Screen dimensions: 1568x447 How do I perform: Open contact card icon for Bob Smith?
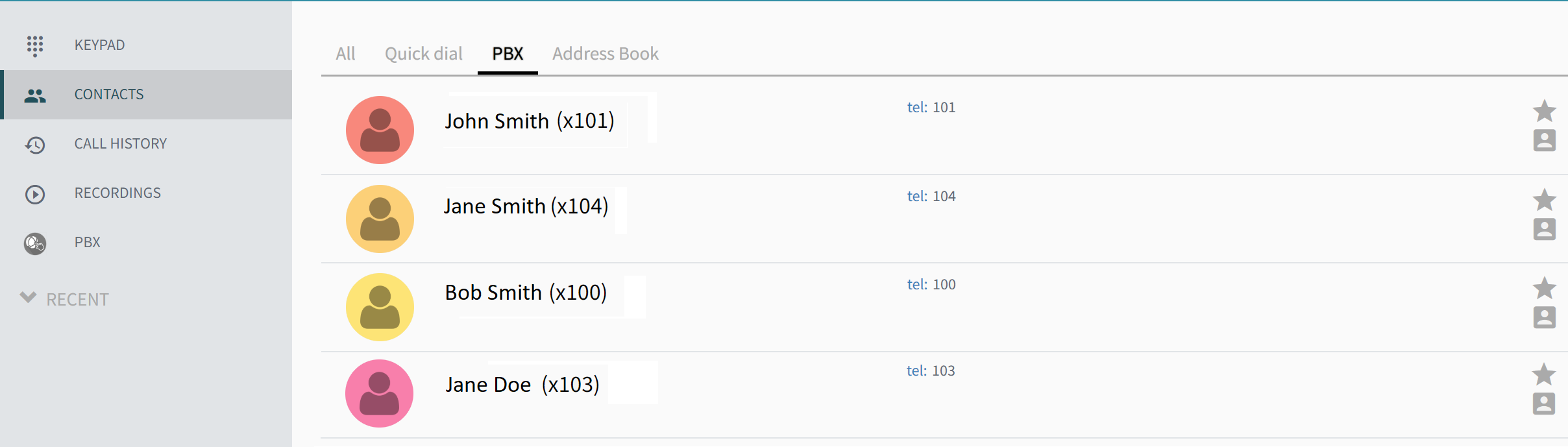point(1545,317)
